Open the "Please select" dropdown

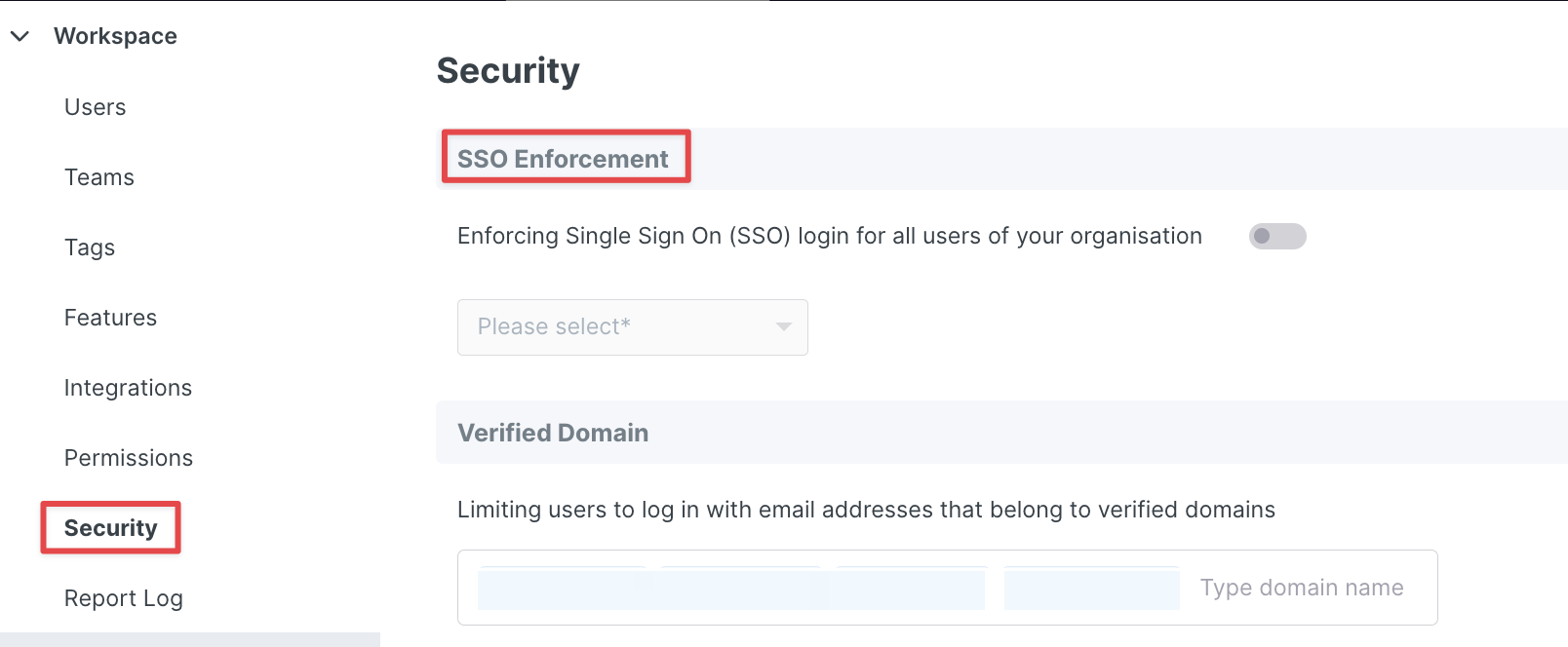pyautogui.click(x=632, y=327)
